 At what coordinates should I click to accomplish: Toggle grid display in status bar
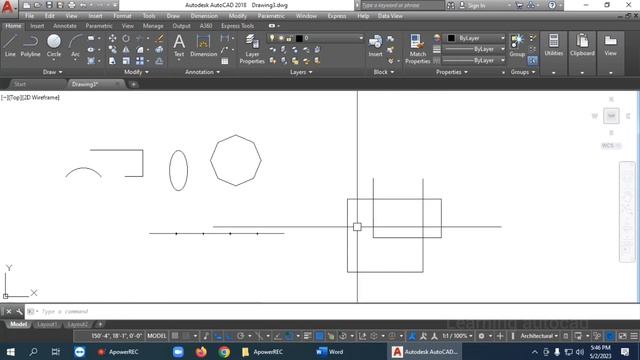pos(175,336)
